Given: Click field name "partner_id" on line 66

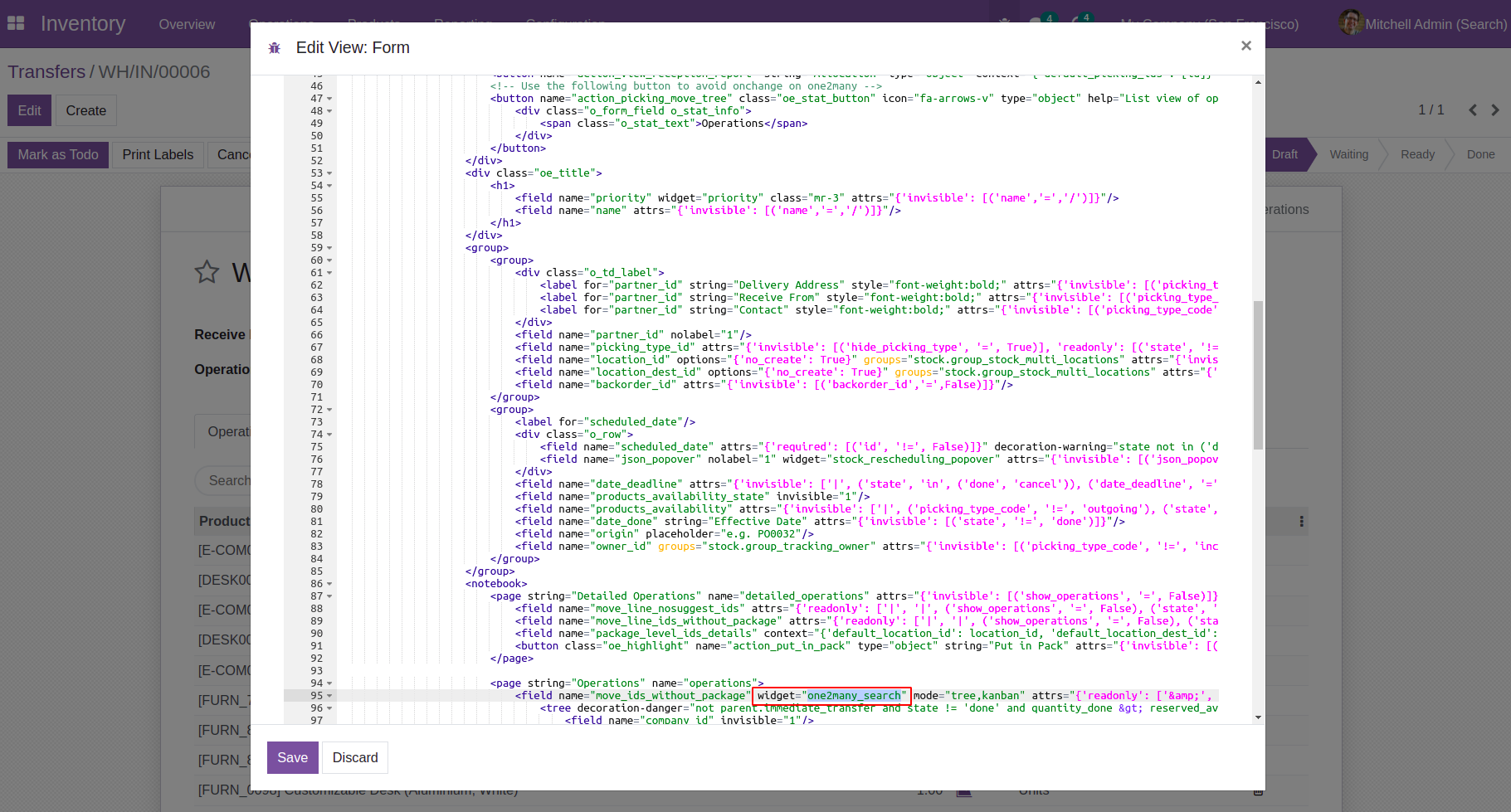Looking at the screenshot, I should [x=633, y=335].
